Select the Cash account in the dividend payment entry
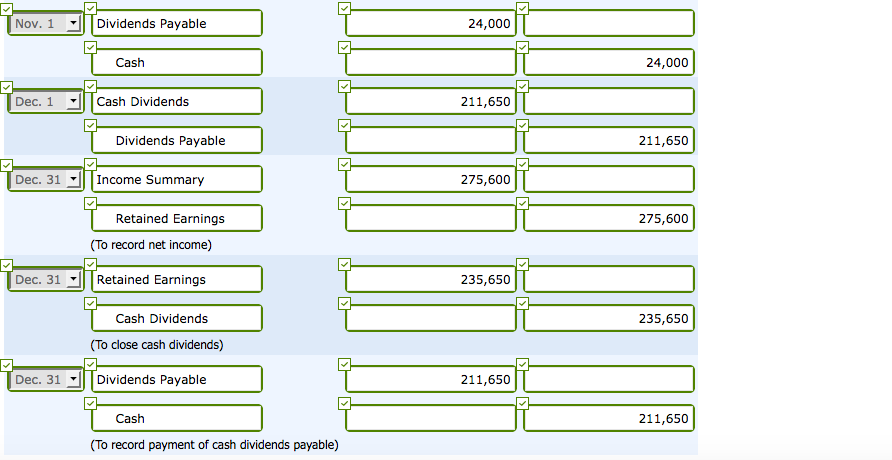The image size is (892, 460). (177, 418)
